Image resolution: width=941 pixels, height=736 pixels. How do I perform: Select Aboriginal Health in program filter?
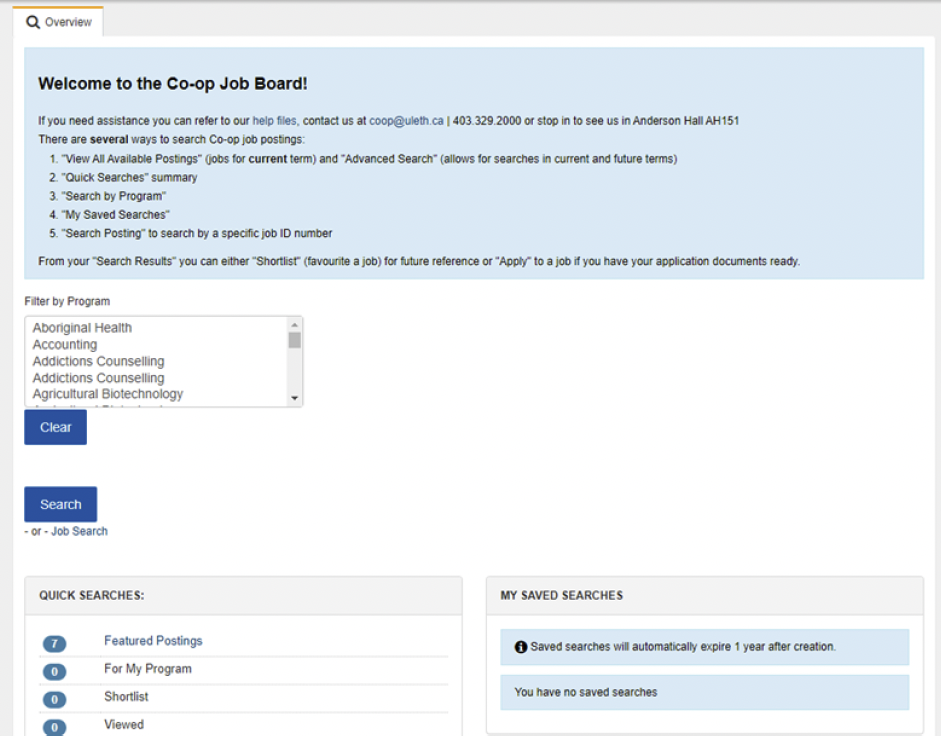pyautogui.click(x=82, y=328)
